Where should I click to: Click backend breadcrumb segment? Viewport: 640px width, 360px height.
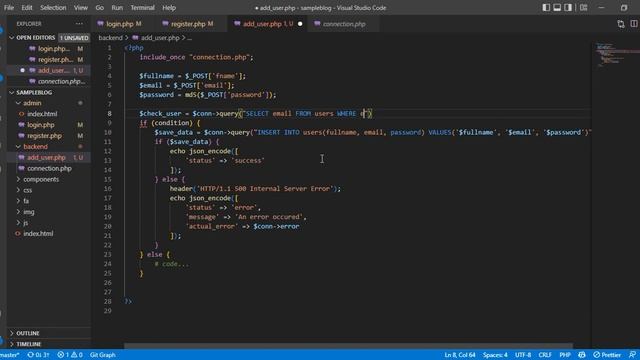click(x=110, y=38)
